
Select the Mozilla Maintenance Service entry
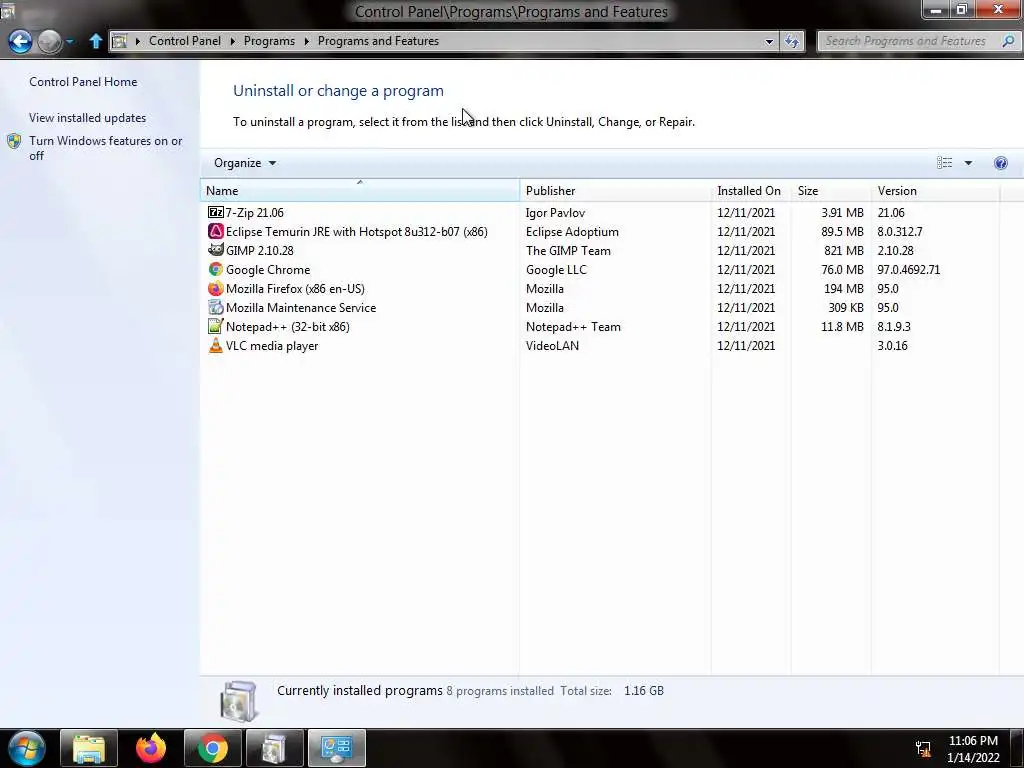[x=301, y=307]
